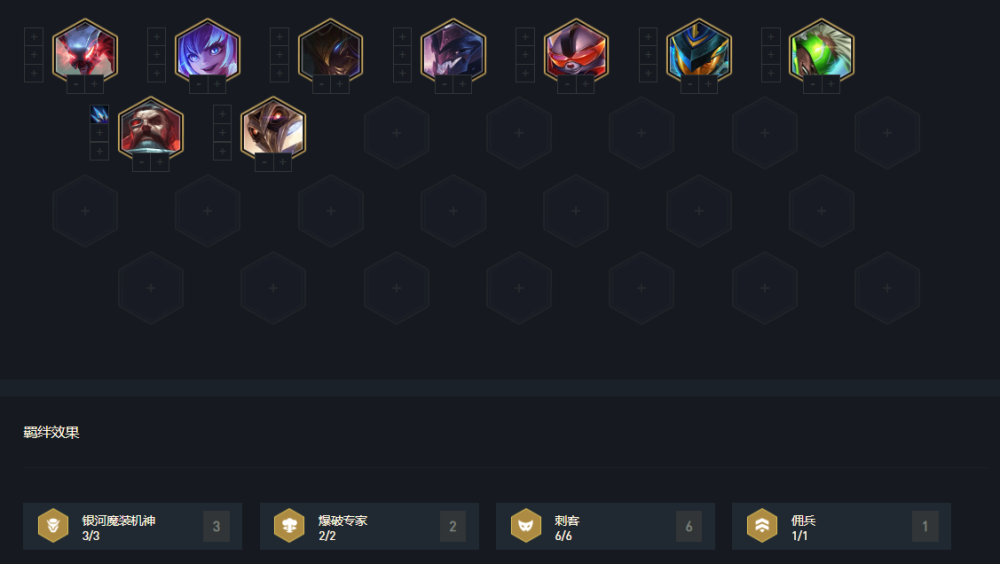This screenshot has width=1000, height=564.
Task: Add champion to empty hex beside Kha'Zix
Action: (397, 133)
